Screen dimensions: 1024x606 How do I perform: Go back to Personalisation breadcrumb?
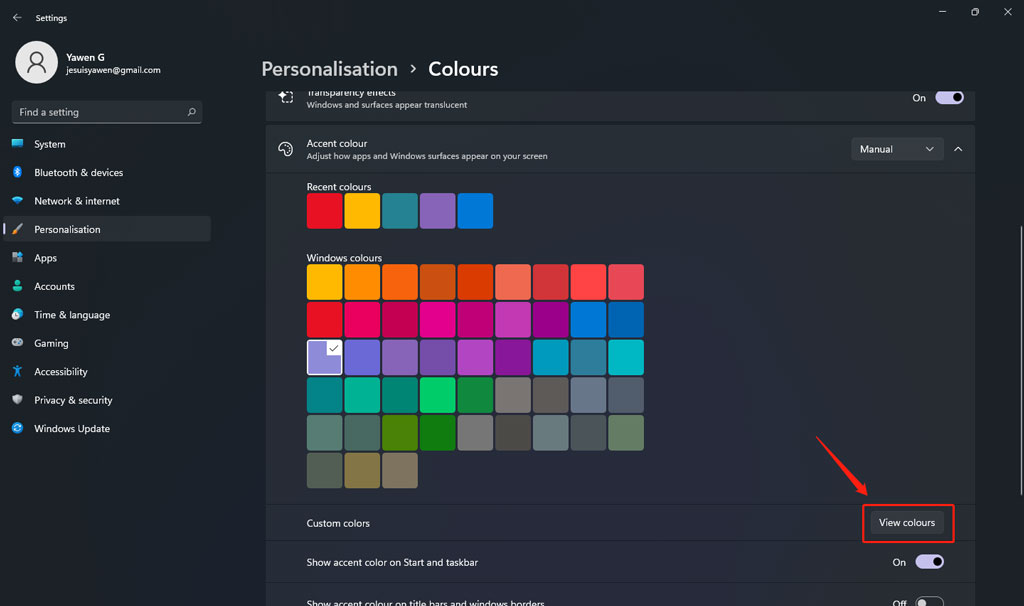[329, 69]
